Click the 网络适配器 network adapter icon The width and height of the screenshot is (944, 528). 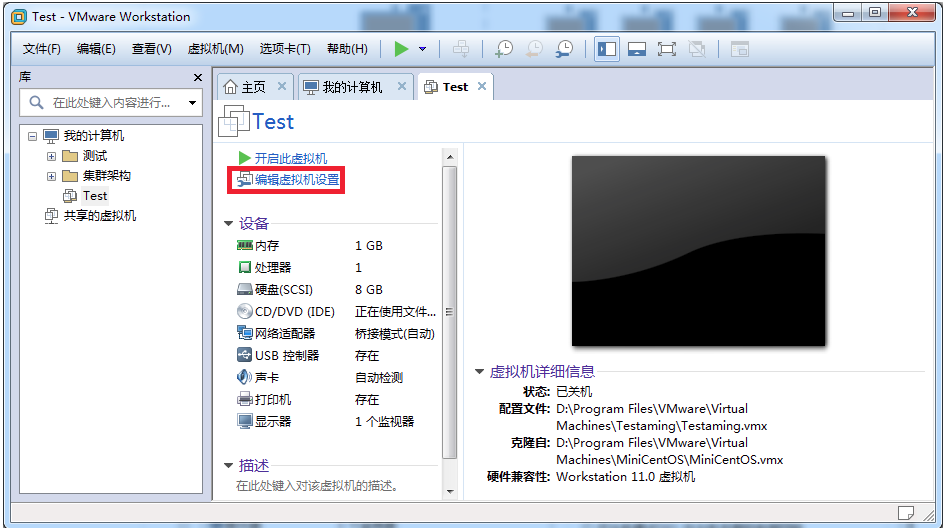tap(244, 333)
